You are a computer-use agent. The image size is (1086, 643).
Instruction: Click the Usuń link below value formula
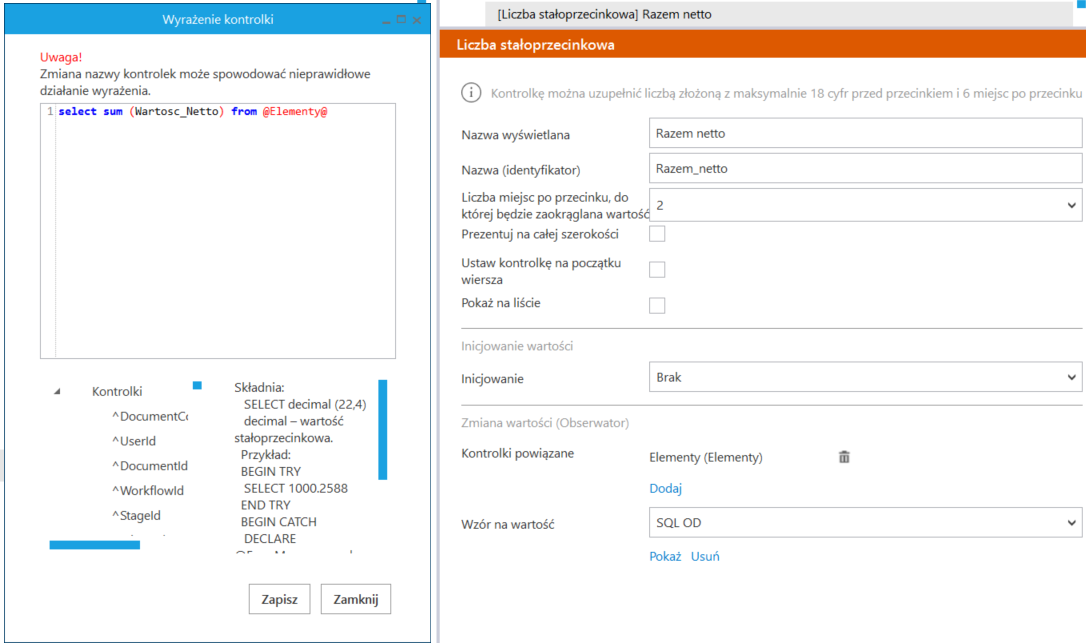pos(705,556)
